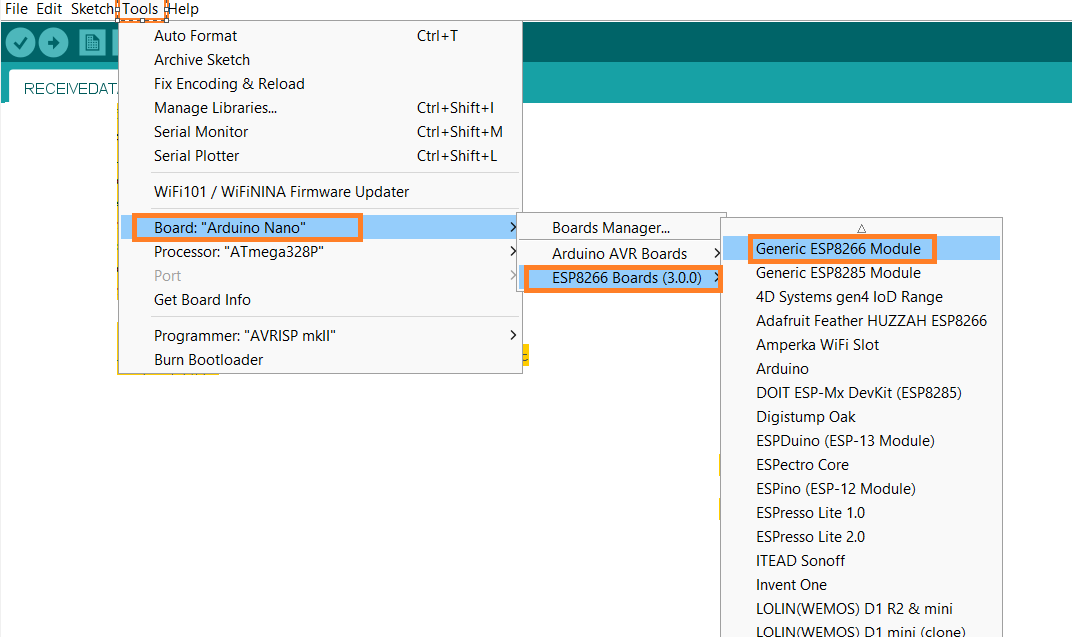Expand the Programmer: "AVRISP mkII" submenu
The height and width of the screenshot is (637, 1072).
point(320,336)
